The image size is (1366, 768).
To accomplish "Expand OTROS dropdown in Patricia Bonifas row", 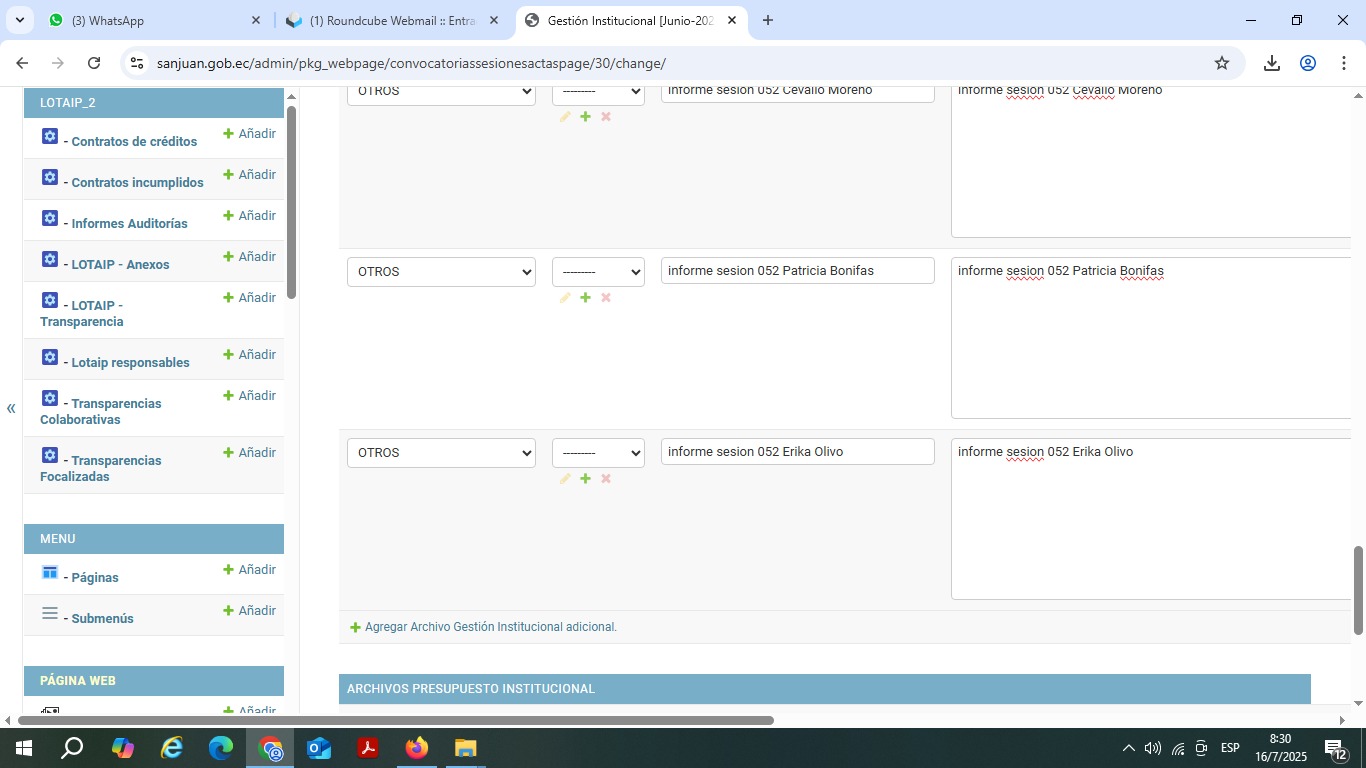I will tap(441, 272).
